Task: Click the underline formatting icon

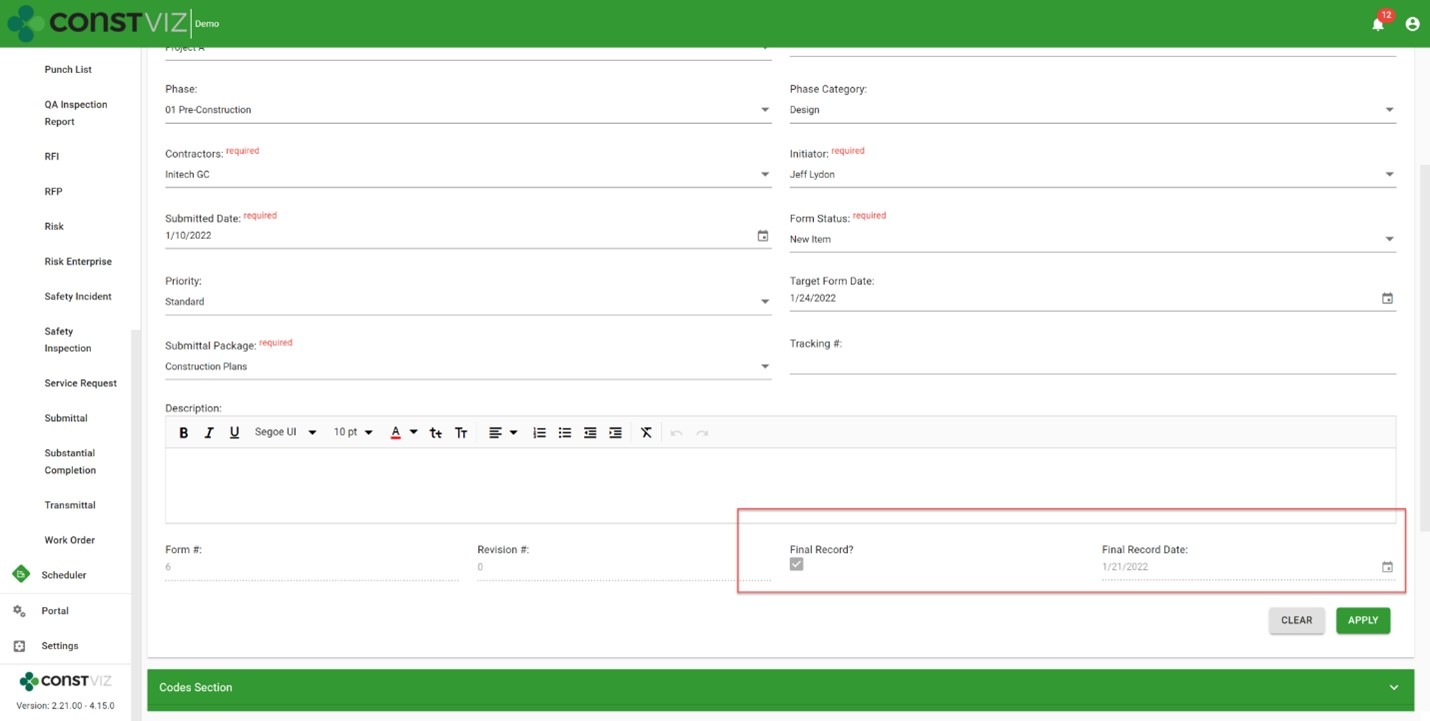Action: click(x=234, y=433)
